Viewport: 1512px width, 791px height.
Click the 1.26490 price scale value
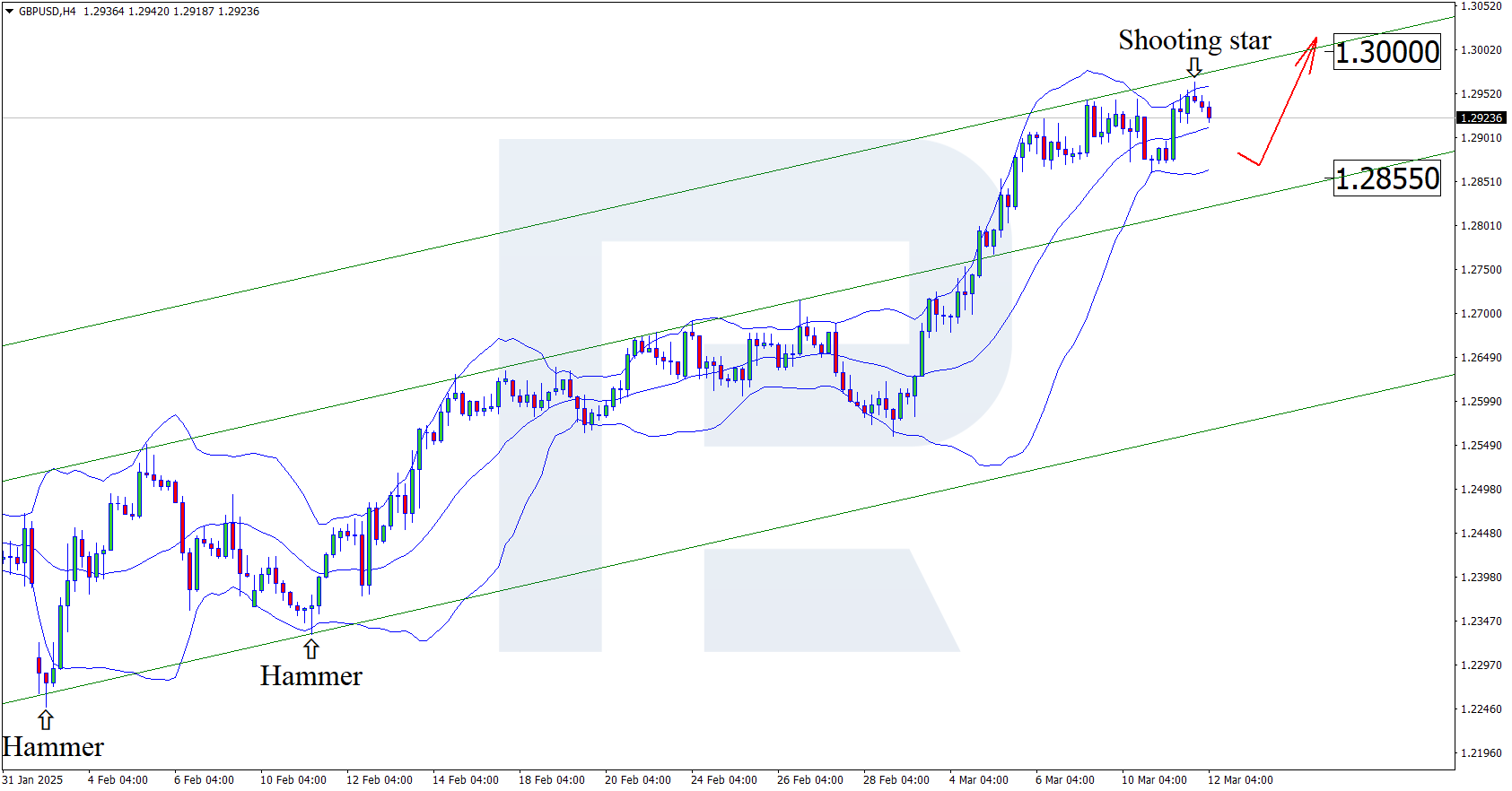coord(1481,358)
